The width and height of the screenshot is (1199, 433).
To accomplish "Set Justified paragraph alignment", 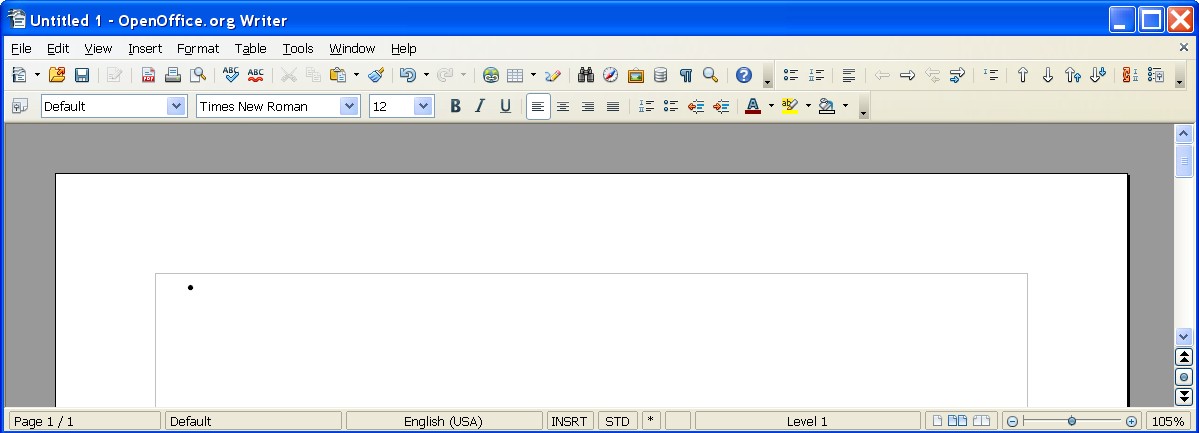I will [612, 106].
